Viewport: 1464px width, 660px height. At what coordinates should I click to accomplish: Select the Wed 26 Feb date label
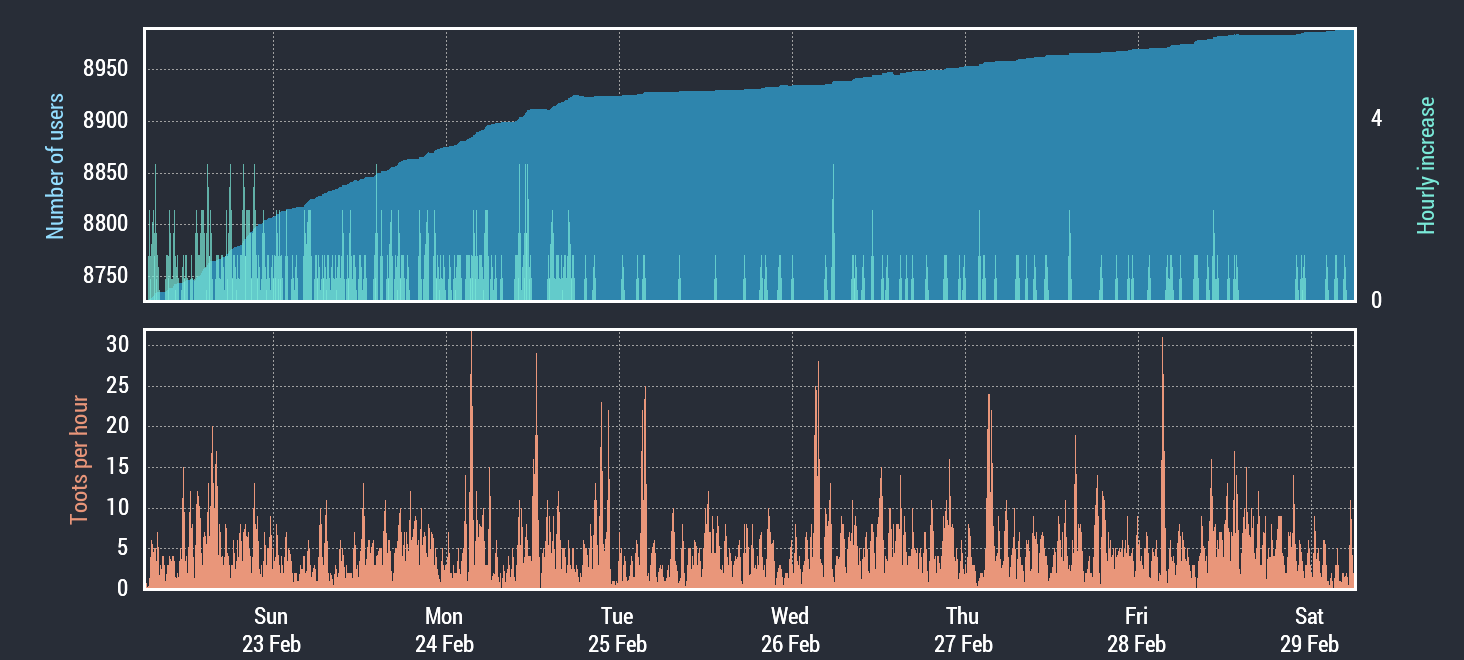[x=790, y=630]
